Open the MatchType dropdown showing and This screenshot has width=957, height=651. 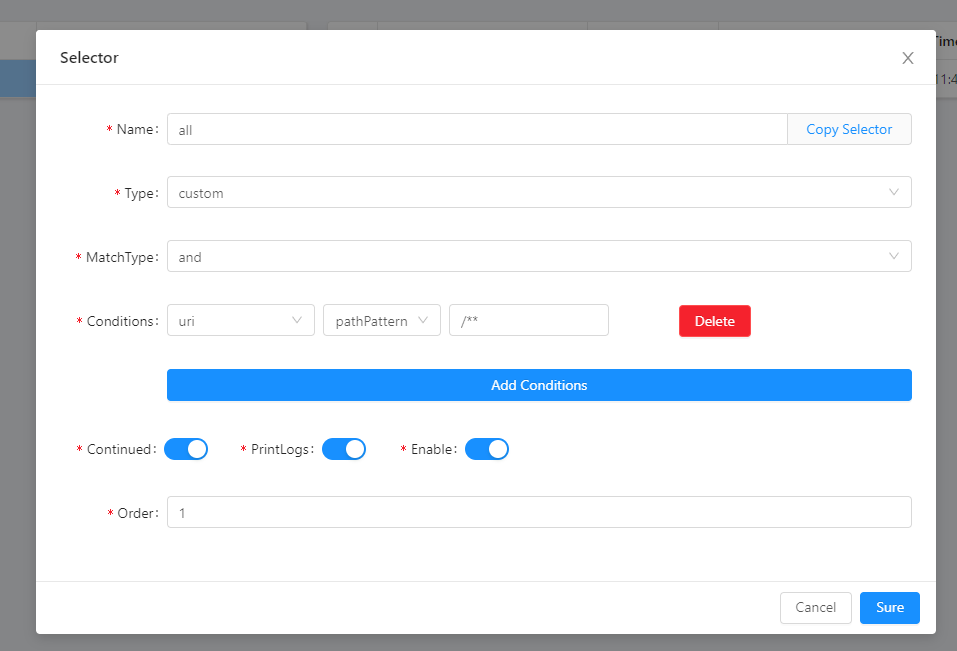click(x=539, y=257)
